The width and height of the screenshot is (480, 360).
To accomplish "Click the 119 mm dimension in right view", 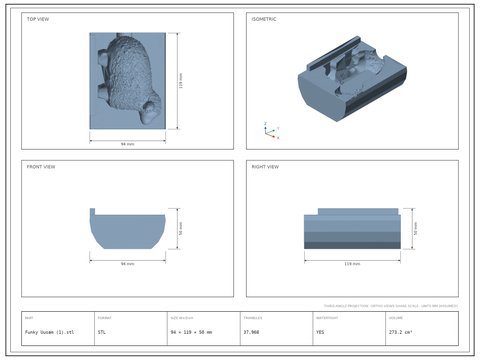I will tap(352, 264).
